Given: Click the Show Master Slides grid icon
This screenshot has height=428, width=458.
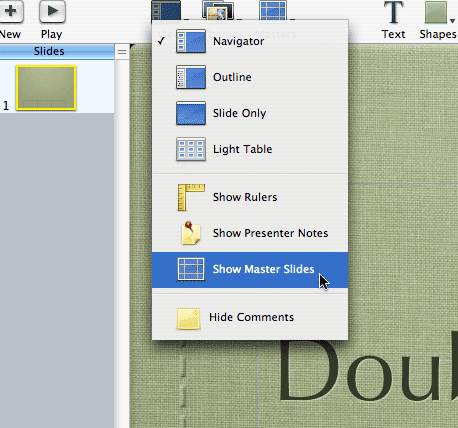Looking at the screenshot, I should [191, 269].
